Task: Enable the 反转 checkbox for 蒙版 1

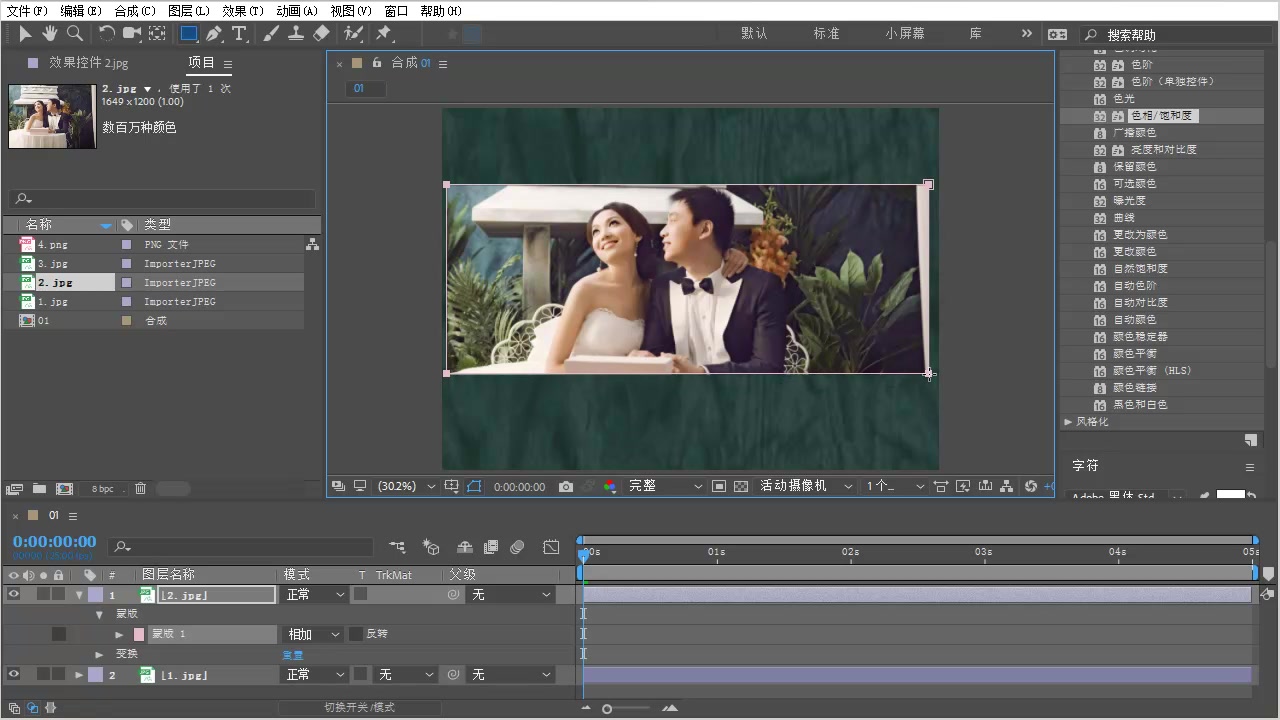Action: (x=356, y=634)
